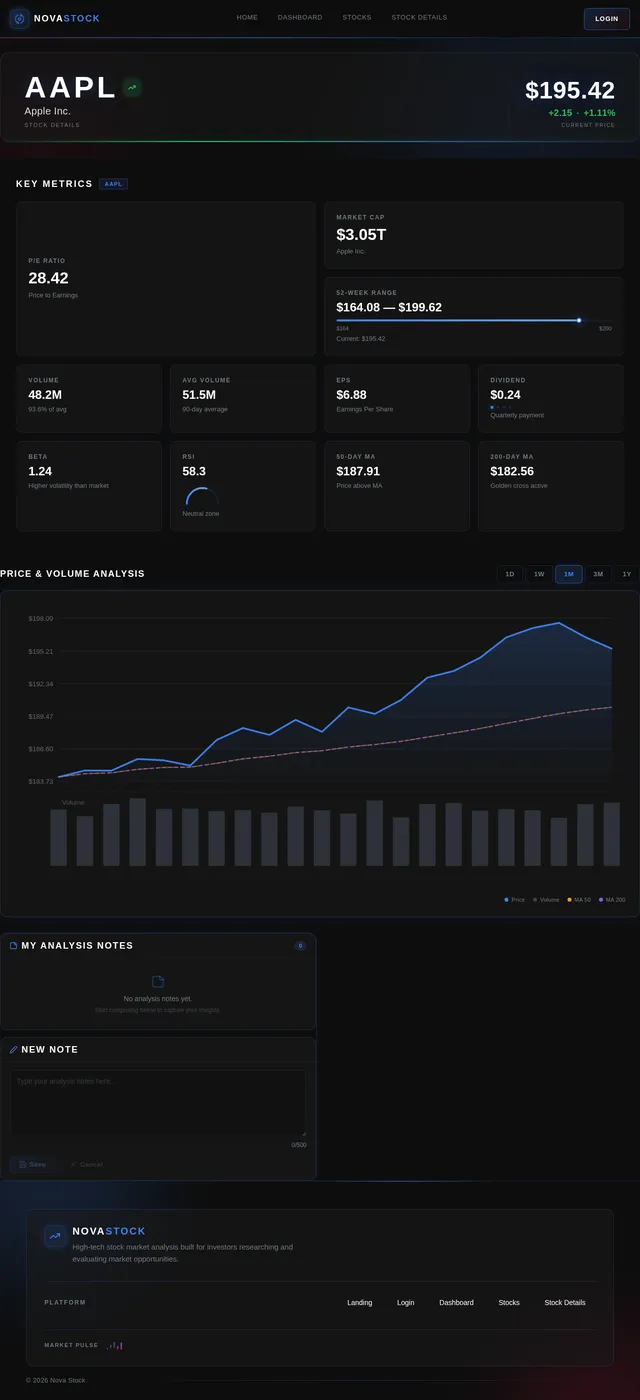
Task: Click the 52-week range slider marker
Action: (579, 320)
